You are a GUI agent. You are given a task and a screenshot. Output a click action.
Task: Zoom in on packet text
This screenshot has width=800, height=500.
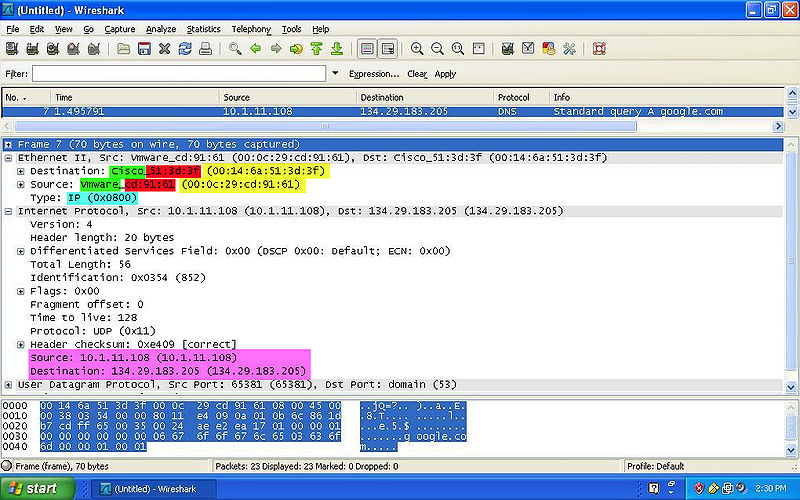click(417, 49)
